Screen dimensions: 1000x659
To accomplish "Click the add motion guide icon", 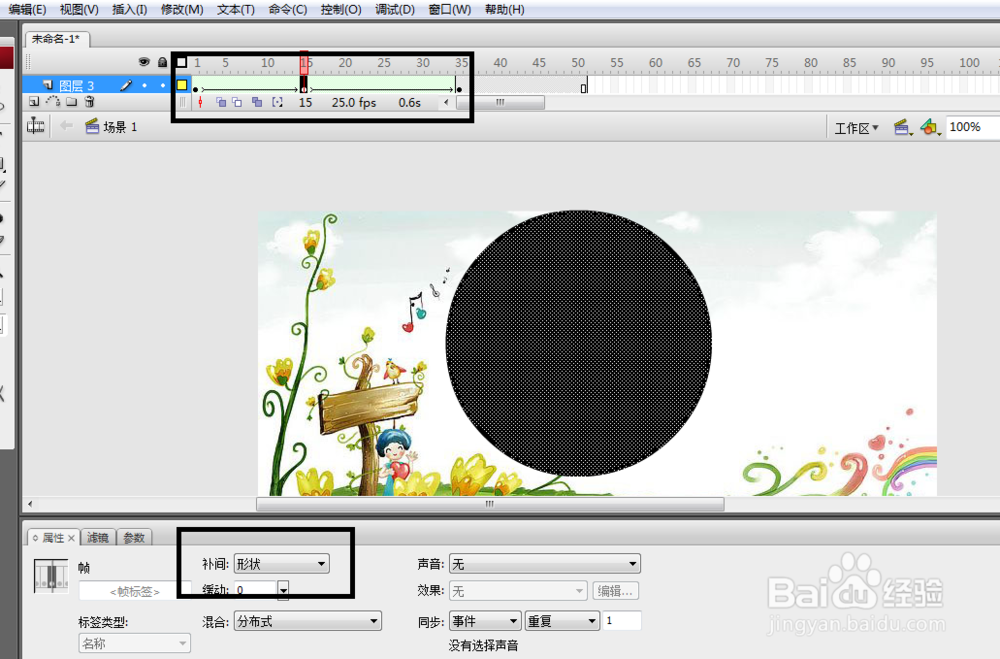I will tap(53, 101).
